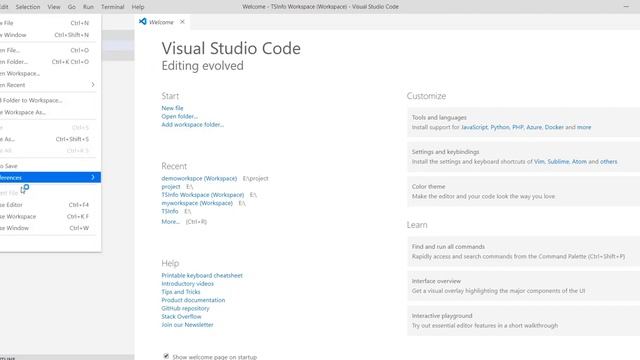The width and height of the screenshot is (640, 360).
Task: Open Tips and Tricks link
Action: pyautogui.click(x=181, y=292)
